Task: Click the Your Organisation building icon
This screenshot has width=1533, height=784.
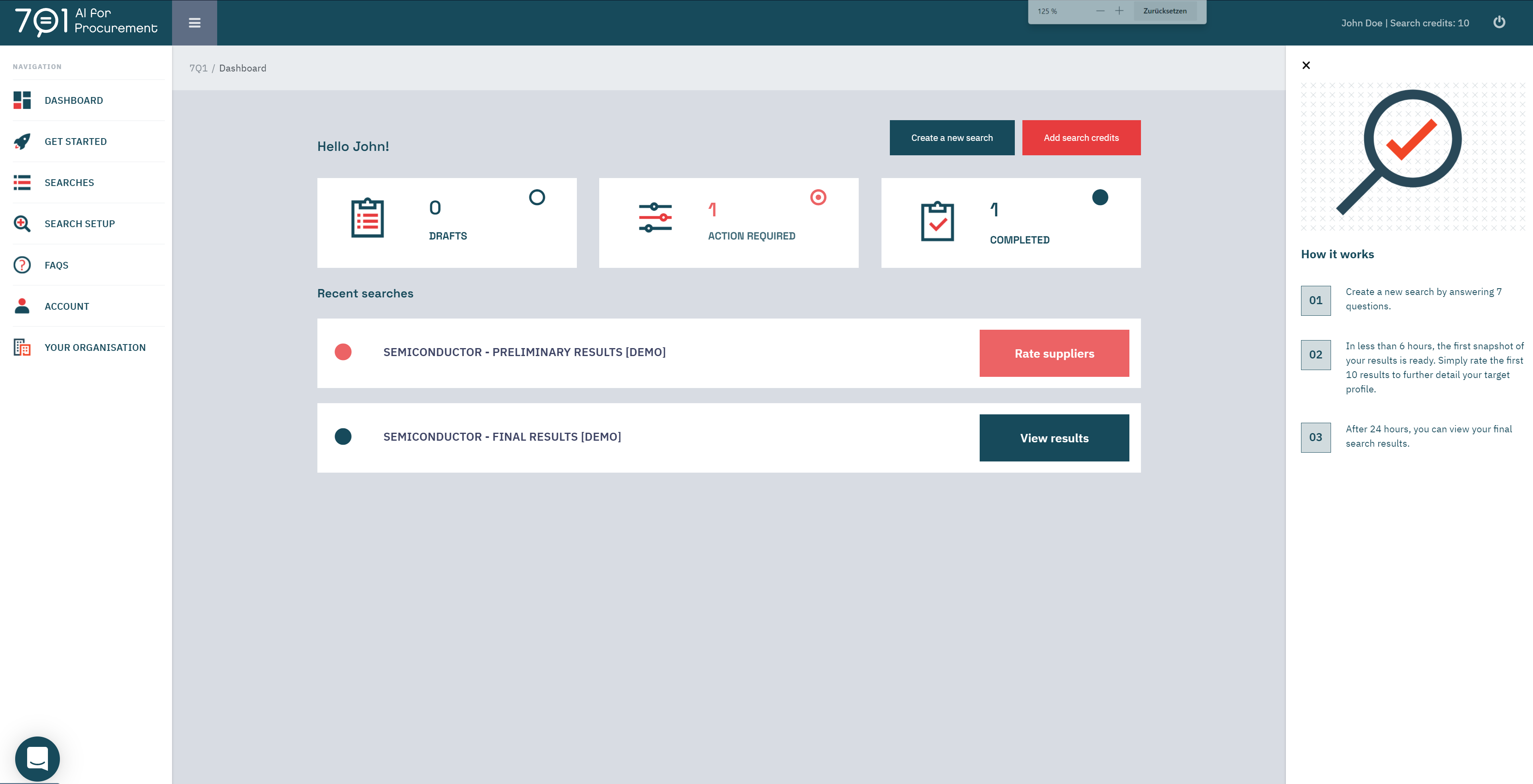Action: pos(22,347)
